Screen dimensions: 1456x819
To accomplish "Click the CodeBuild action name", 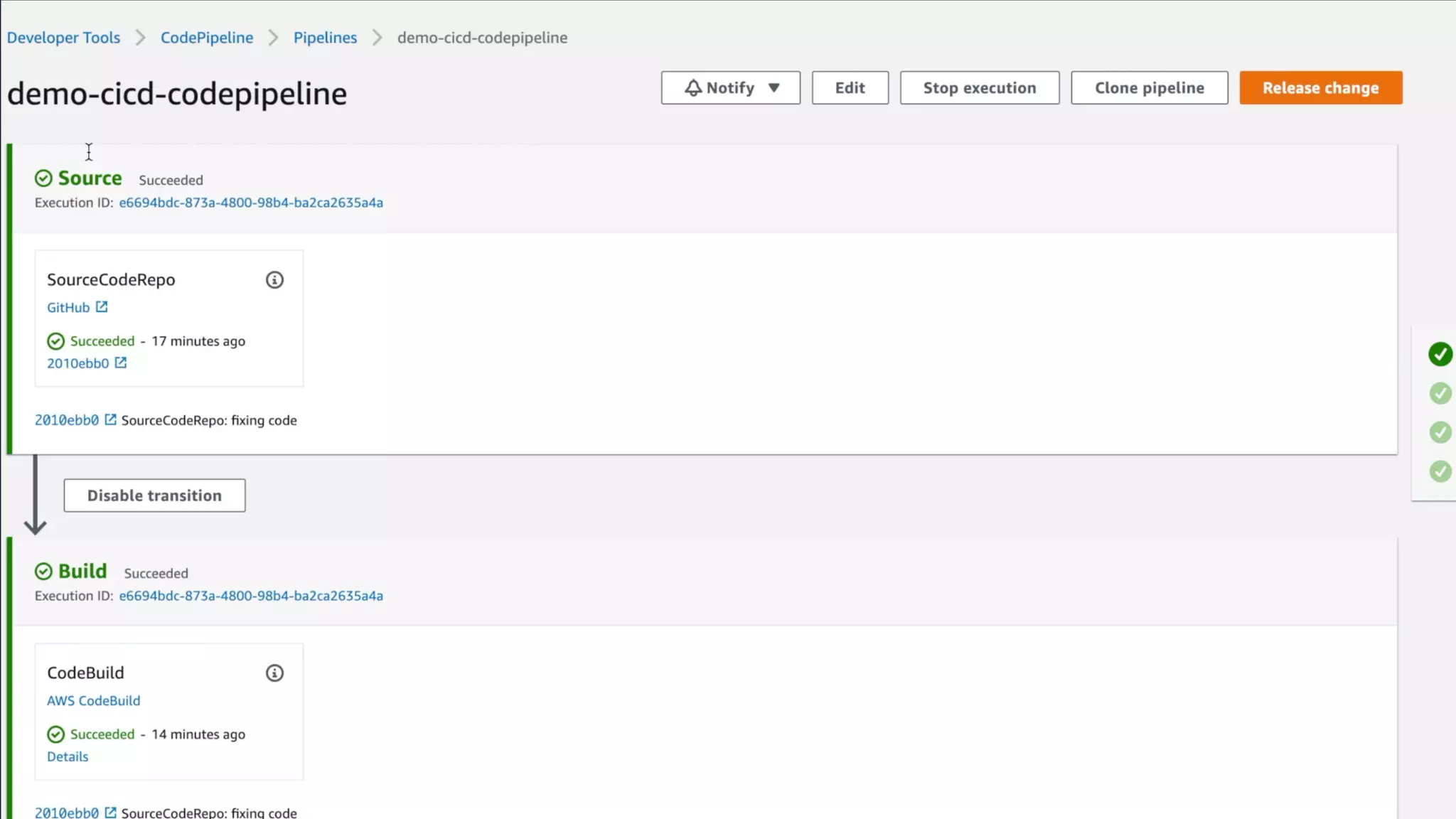I will pos(85,673).
